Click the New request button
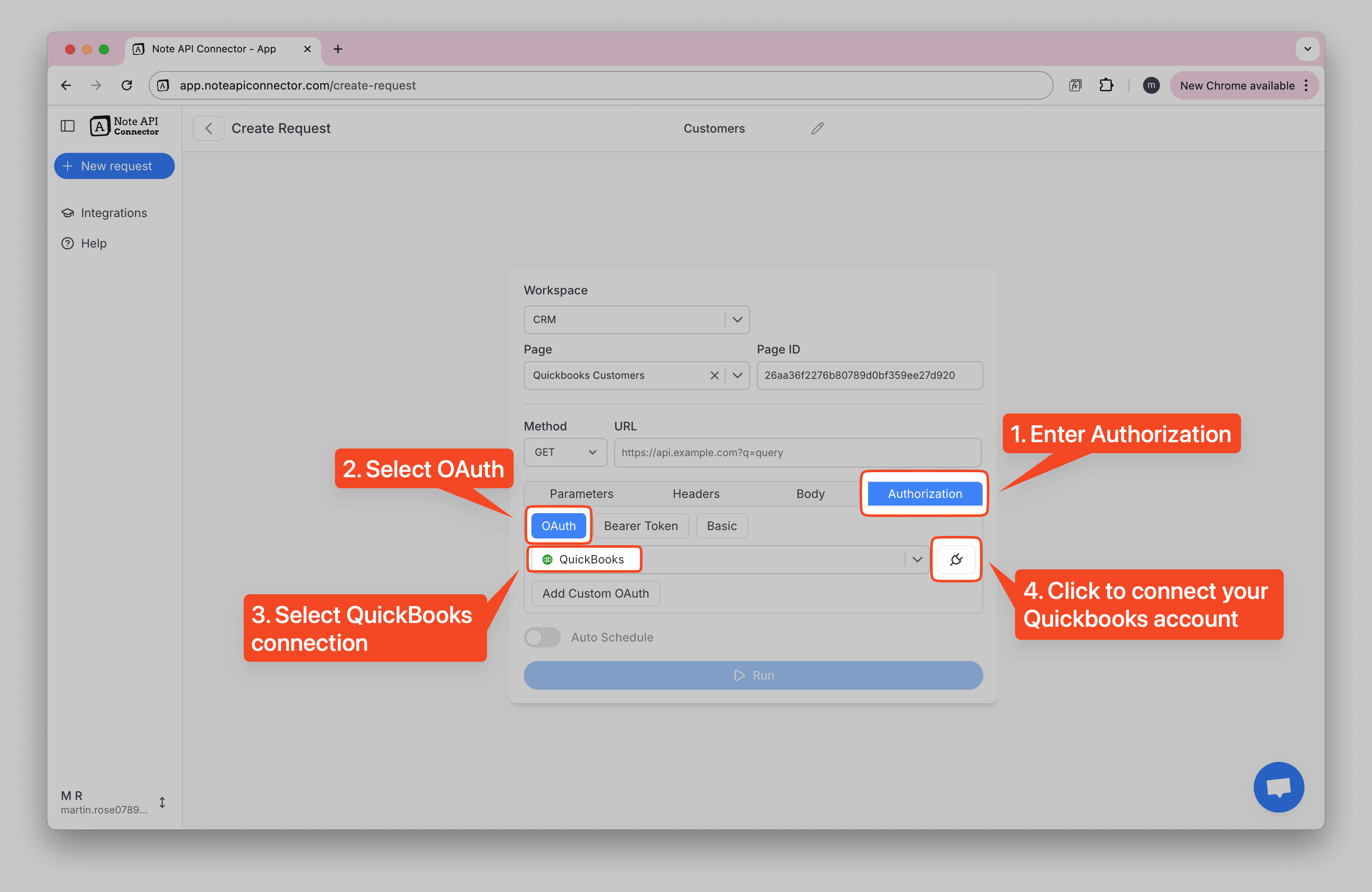Viewport: 1372px width, 892px height. [x=114, y=166]
